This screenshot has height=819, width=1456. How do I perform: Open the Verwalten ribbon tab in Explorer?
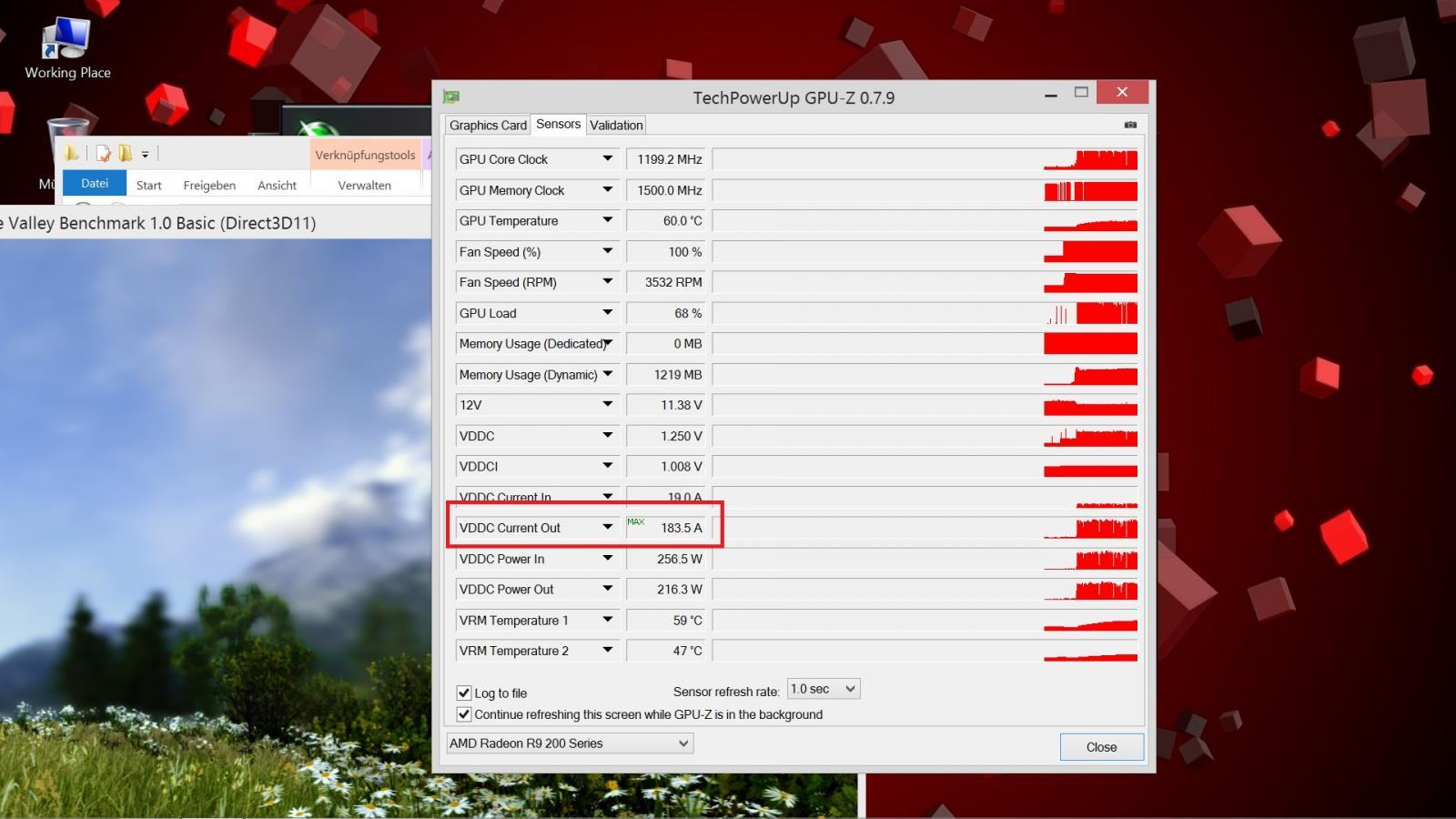pos(364,185)
